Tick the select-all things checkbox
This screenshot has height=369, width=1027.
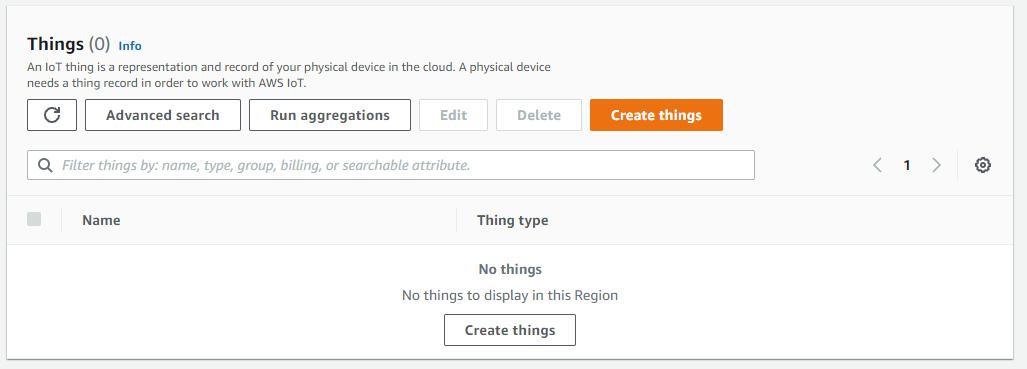(34, 219)
